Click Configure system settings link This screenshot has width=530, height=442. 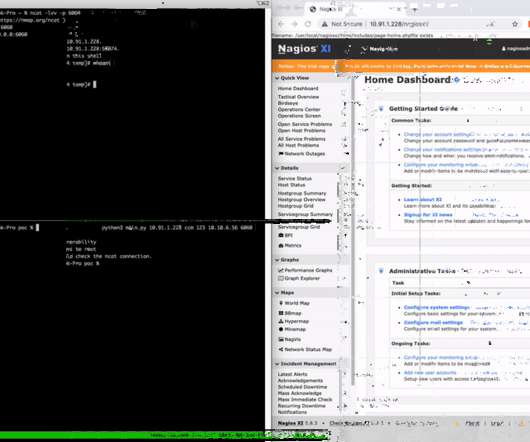tap(437, 307)
